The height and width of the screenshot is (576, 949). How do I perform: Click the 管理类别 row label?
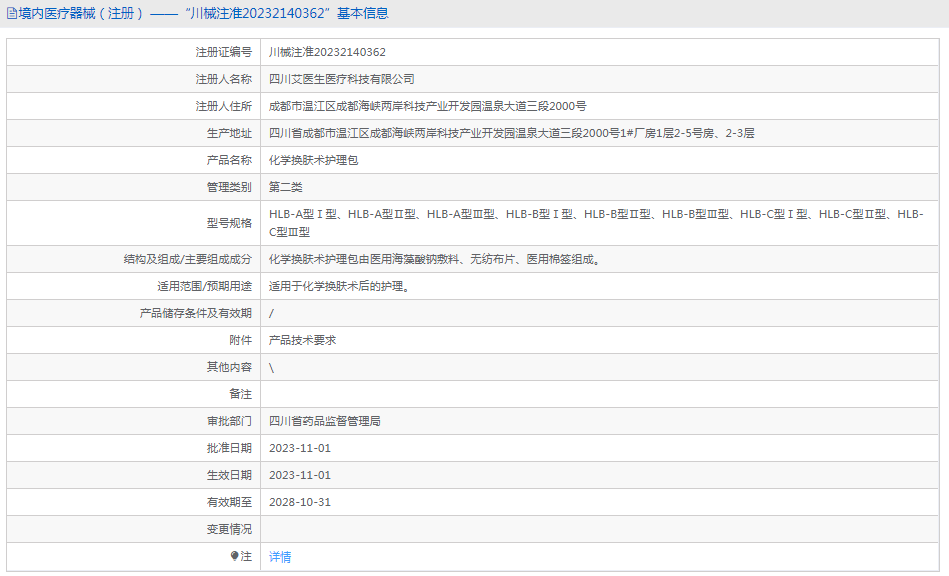pyautogui.click(x=229, y=188)
